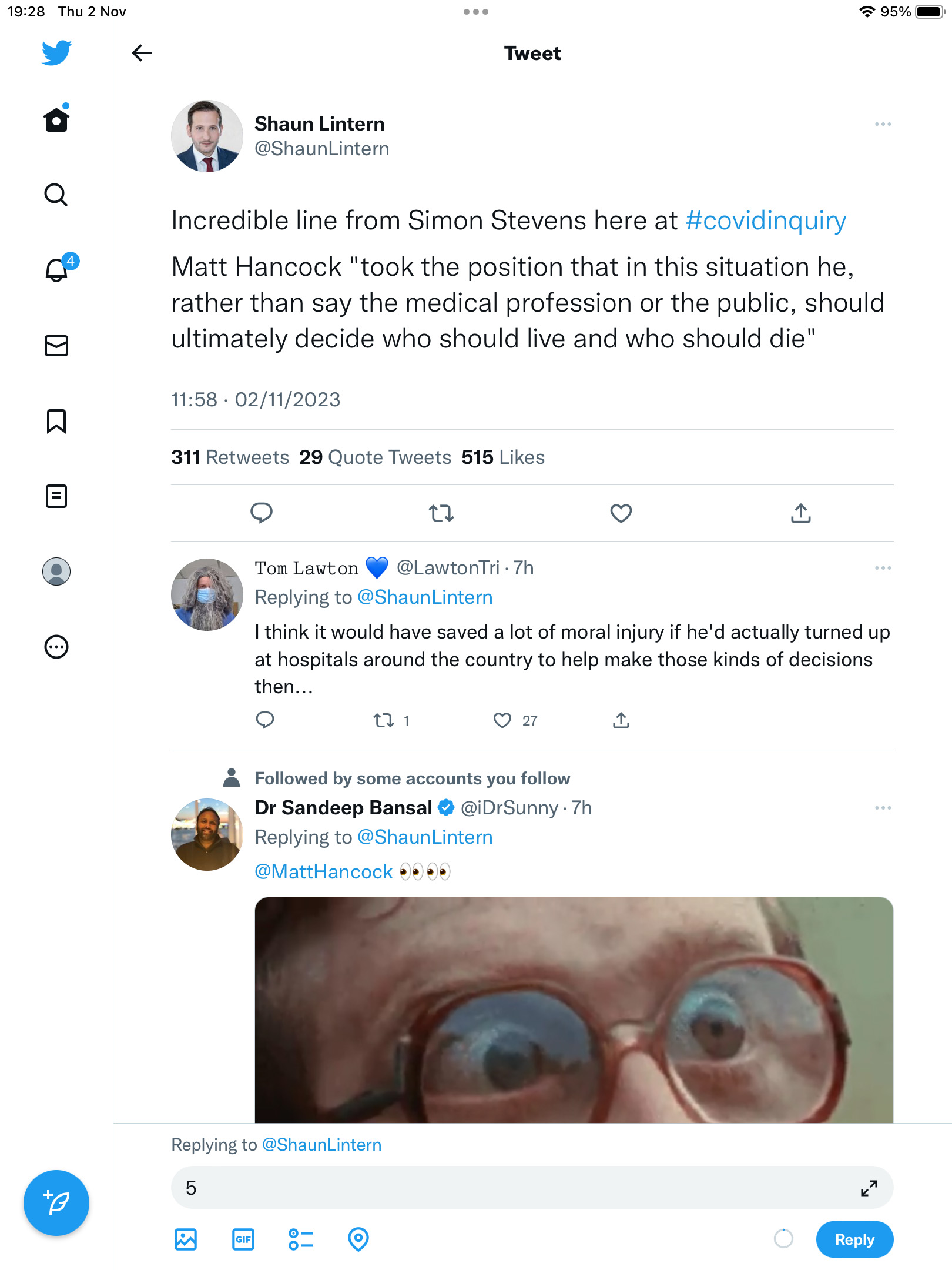Add a poll to the reply
952x1270 pixels.
[x=301, y=1239]
